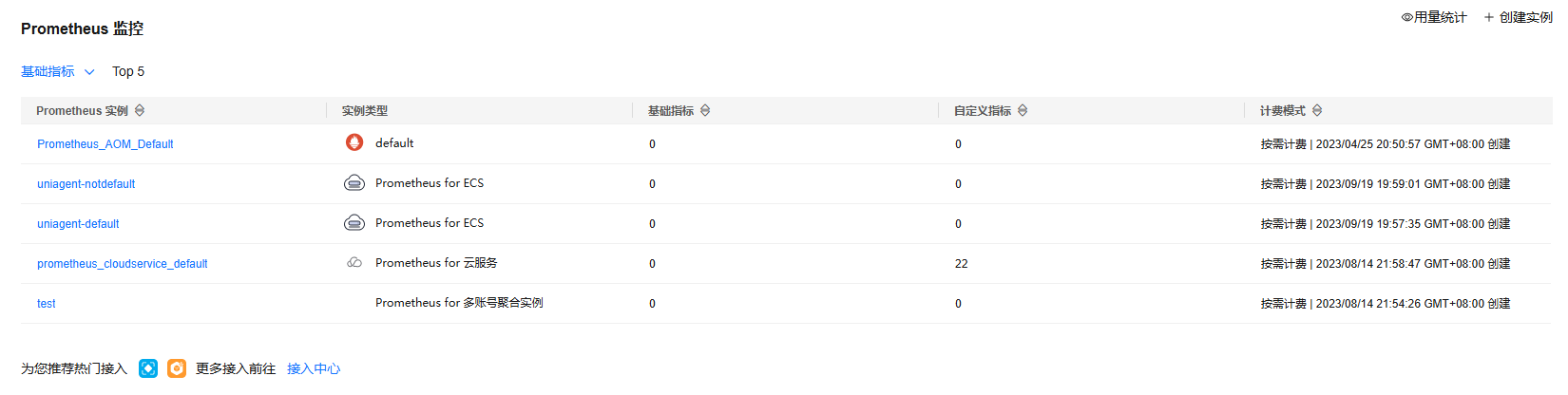The image size is (1568, 395).
Task: Open the Prometheus_AOM_Default instance
Action: click(105, 144)
